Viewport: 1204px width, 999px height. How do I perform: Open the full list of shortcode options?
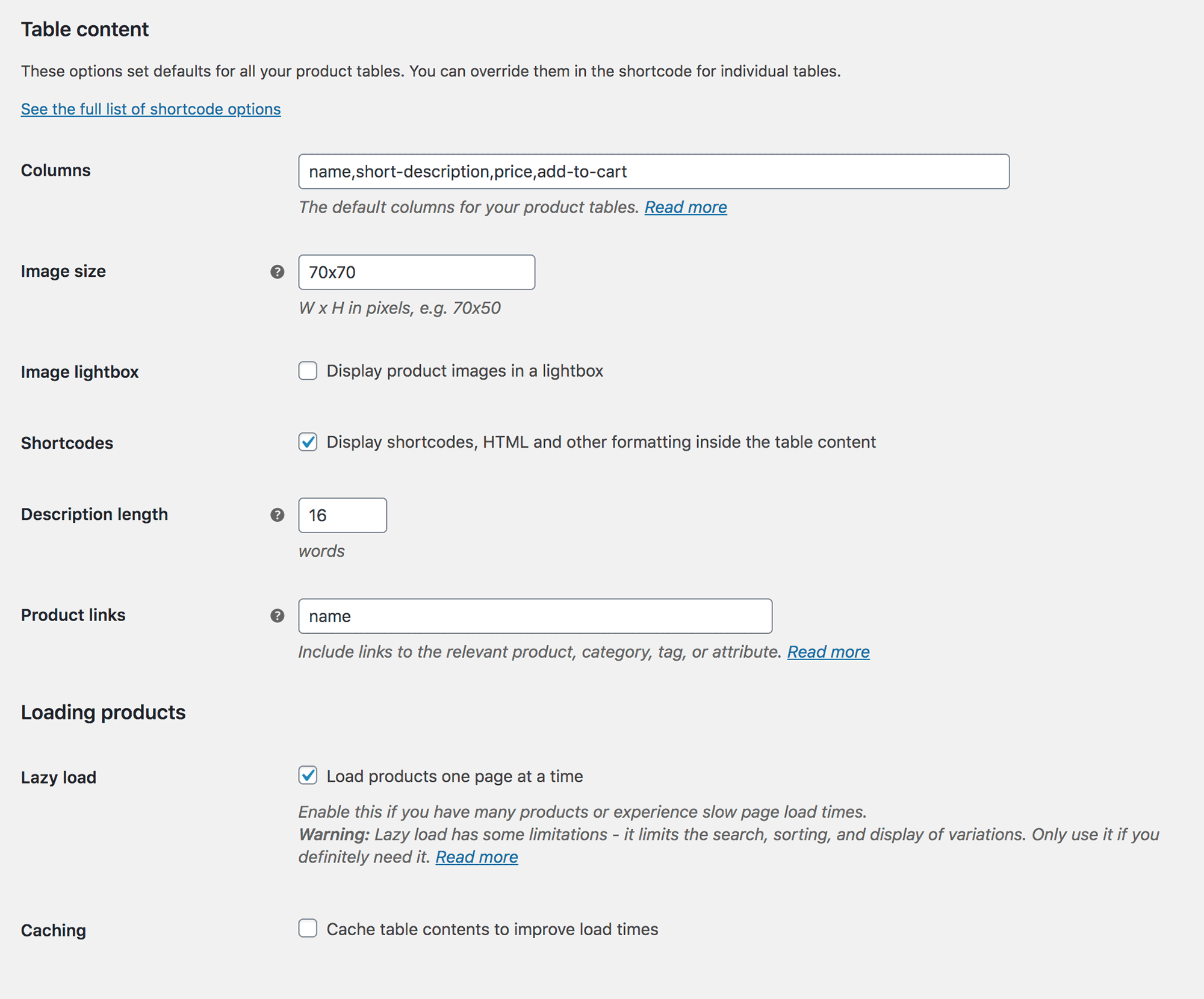pyautogui.click(x=150, y=109)
